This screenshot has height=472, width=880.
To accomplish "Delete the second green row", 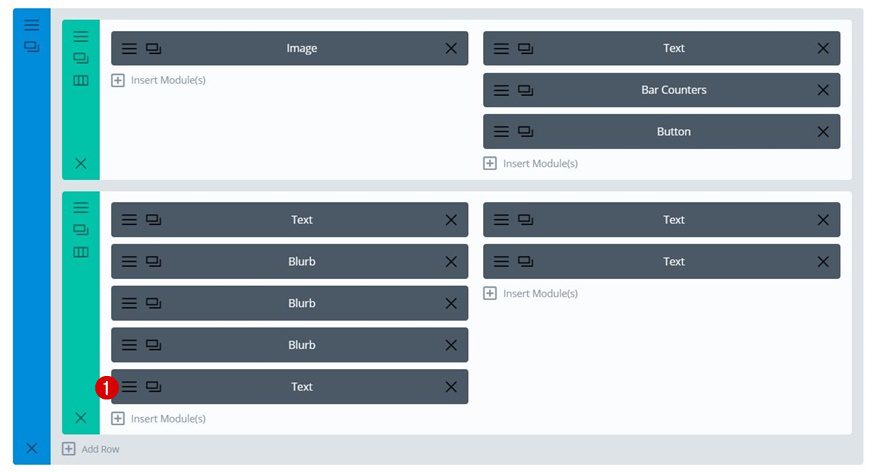I will coord(81,417).
